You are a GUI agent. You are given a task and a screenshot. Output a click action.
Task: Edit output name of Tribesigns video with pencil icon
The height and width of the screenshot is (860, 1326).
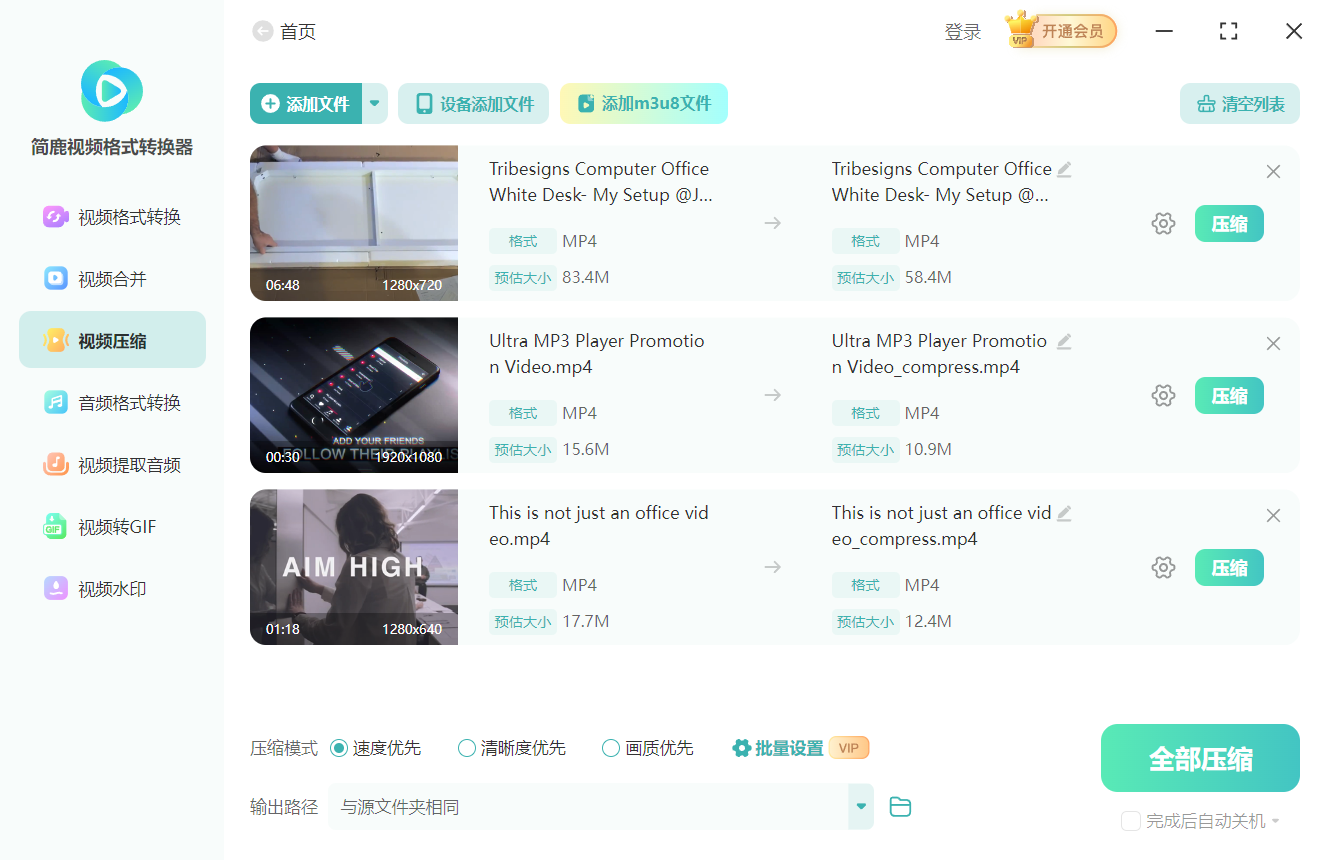(x=1064, y=169)
